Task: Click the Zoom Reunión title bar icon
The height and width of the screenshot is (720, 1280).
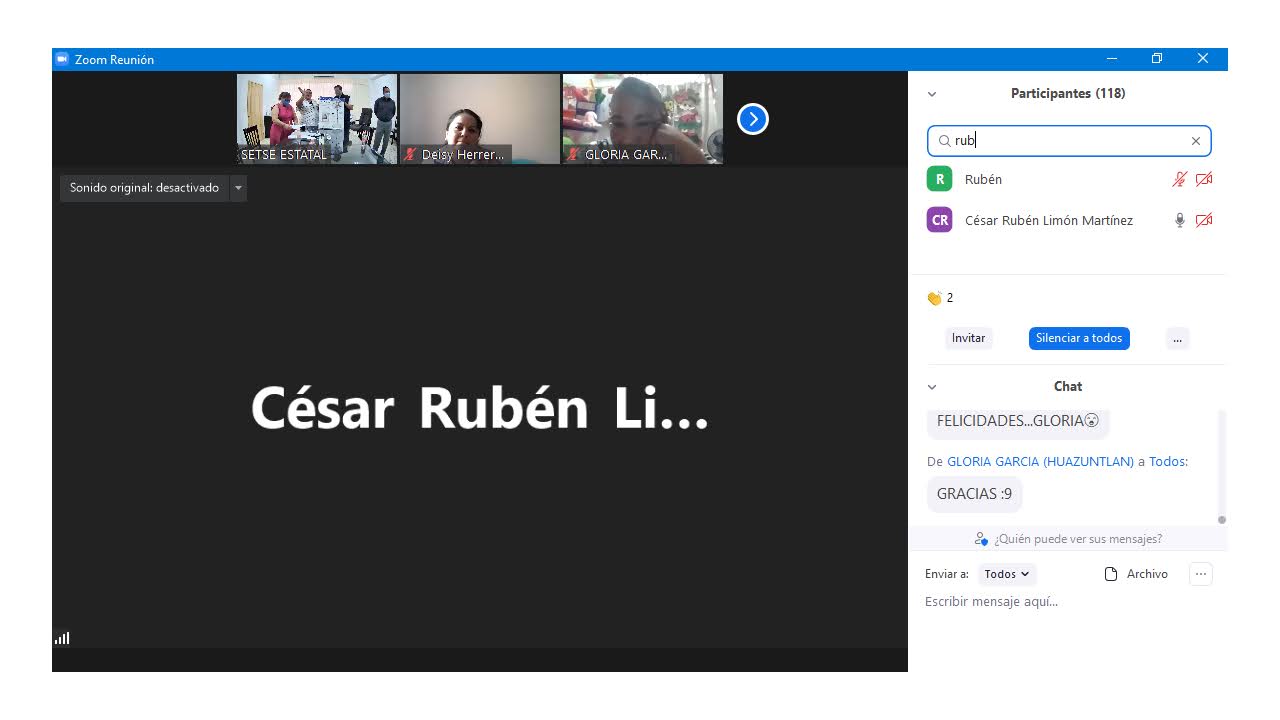Action: tap(61, 59)
